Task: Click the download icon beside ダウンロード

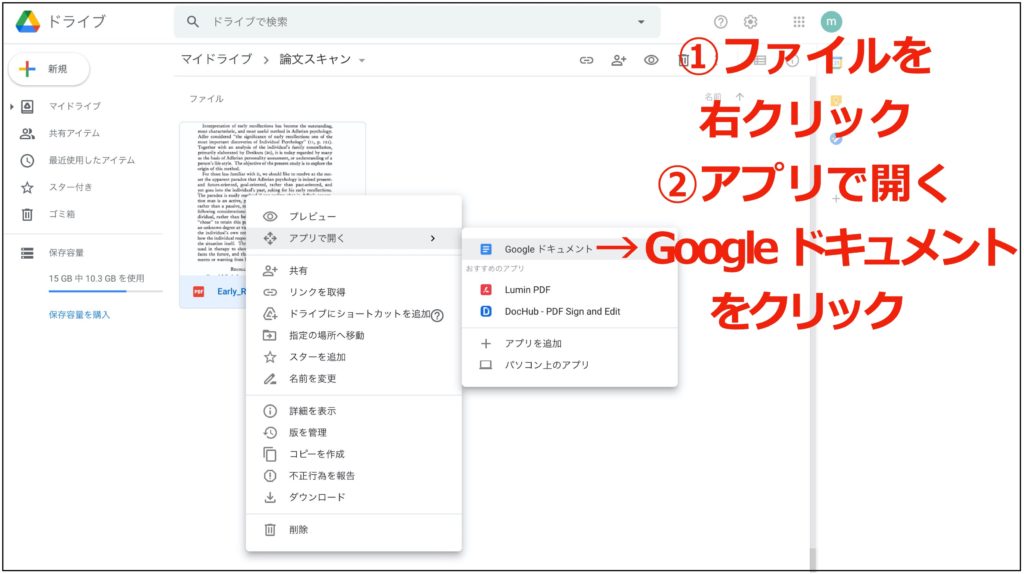Action: [x=270, y=497]
